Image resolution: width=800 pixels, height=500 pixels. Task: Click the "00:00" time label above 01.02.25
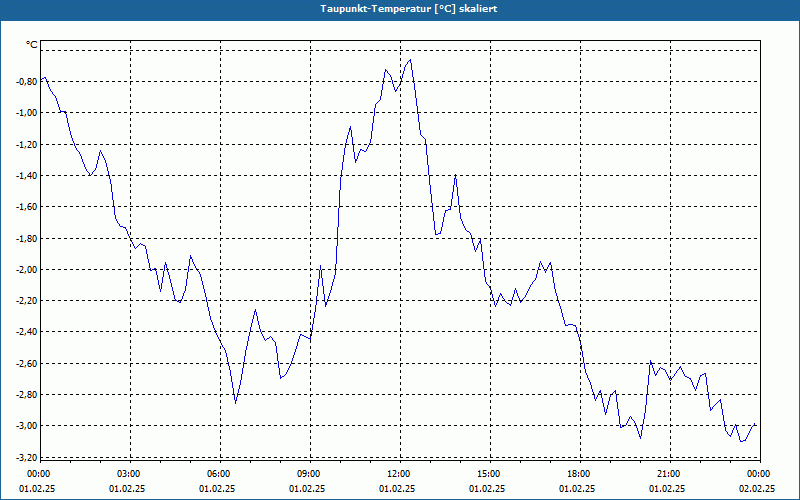(37, 474)
